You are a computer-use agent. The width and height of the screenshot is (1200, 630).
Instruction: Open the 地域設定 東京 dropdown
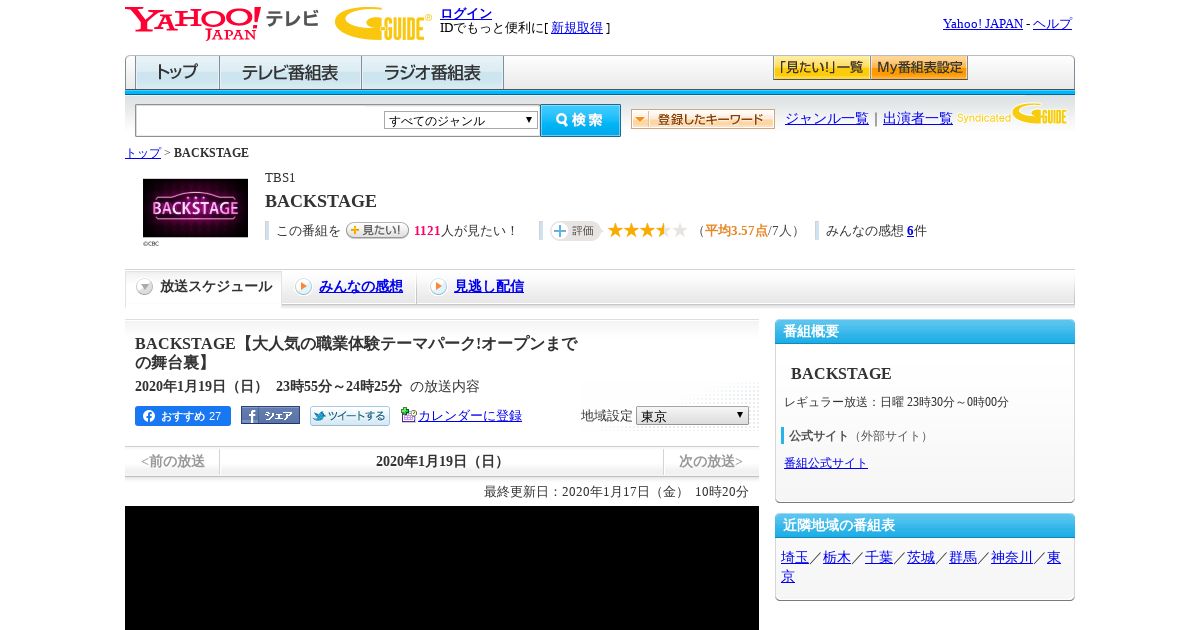pyautogui.click(x=692, y=415)
